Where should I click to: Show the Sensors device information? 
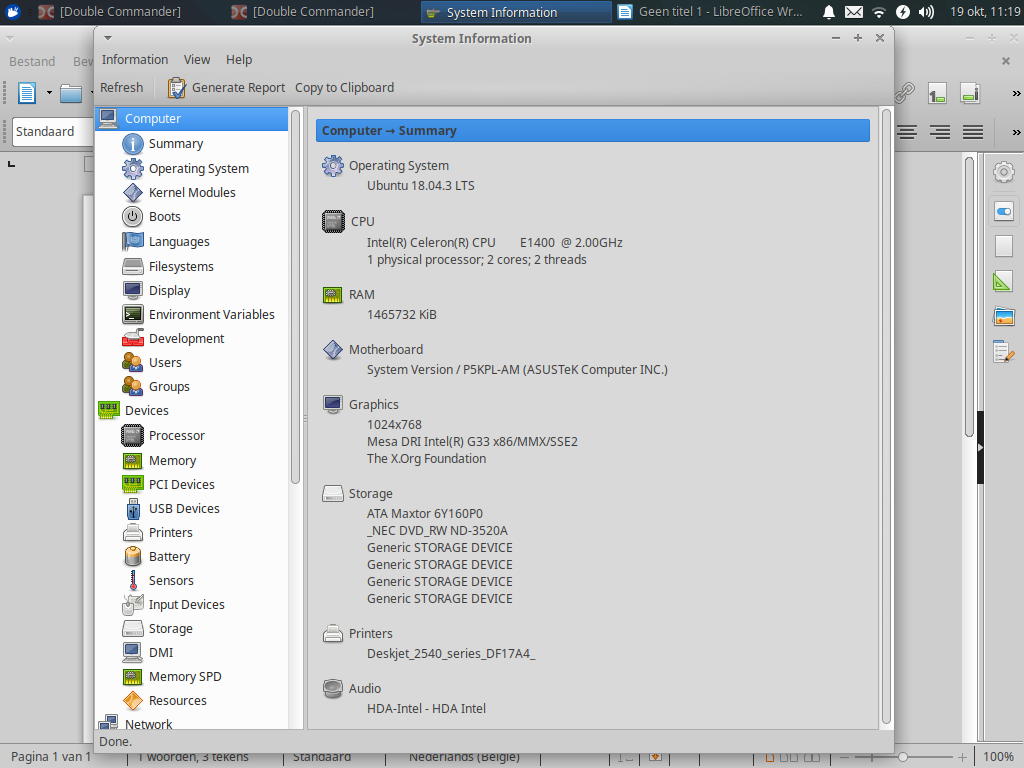[x=171, y=580]
